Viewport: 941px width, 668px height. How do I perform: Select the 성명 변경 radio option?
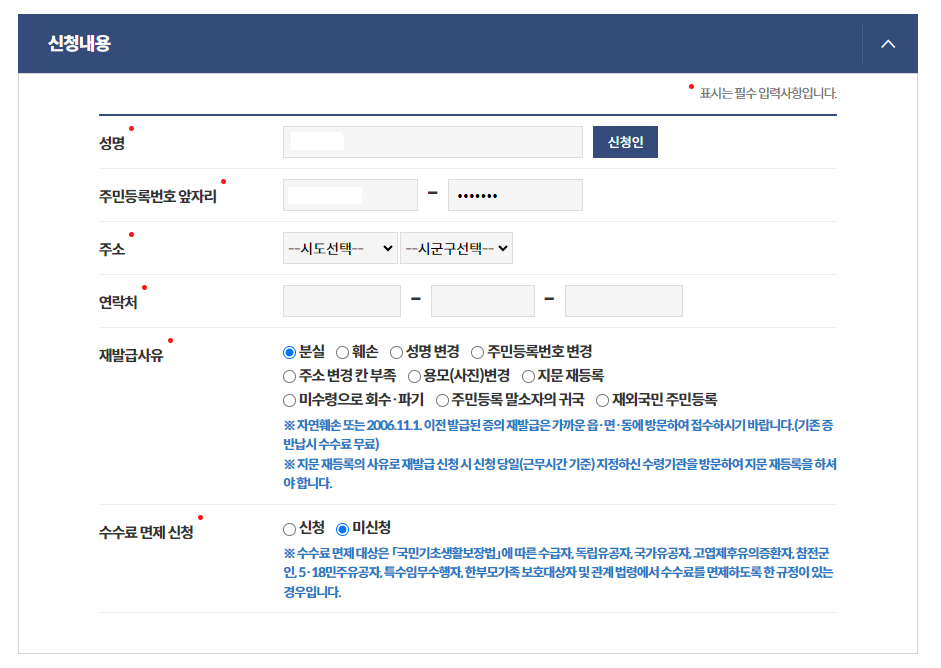click(396, 352)
